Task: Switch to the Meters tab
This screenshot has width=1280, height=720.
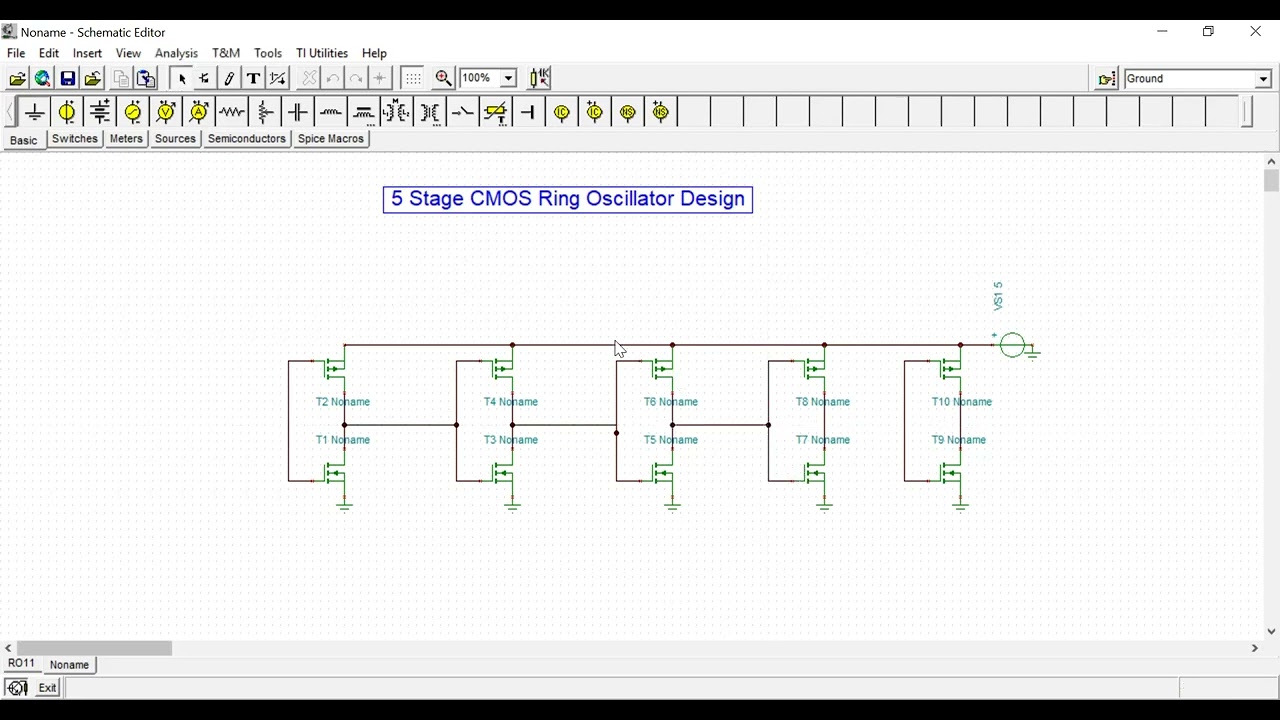Action: coord(126,139)
